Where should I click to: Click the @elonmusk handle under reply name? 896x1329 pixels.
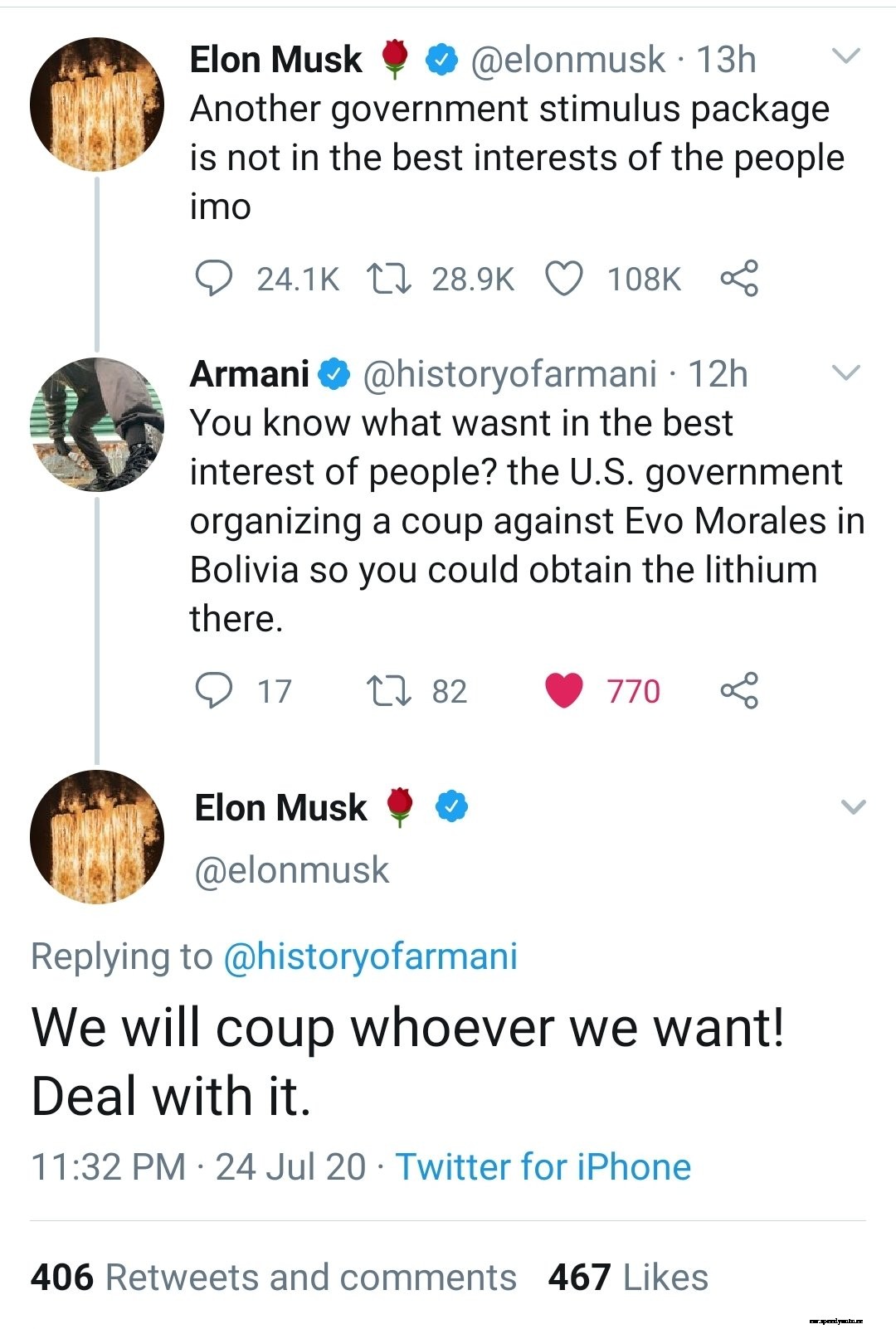coord(291,870)
